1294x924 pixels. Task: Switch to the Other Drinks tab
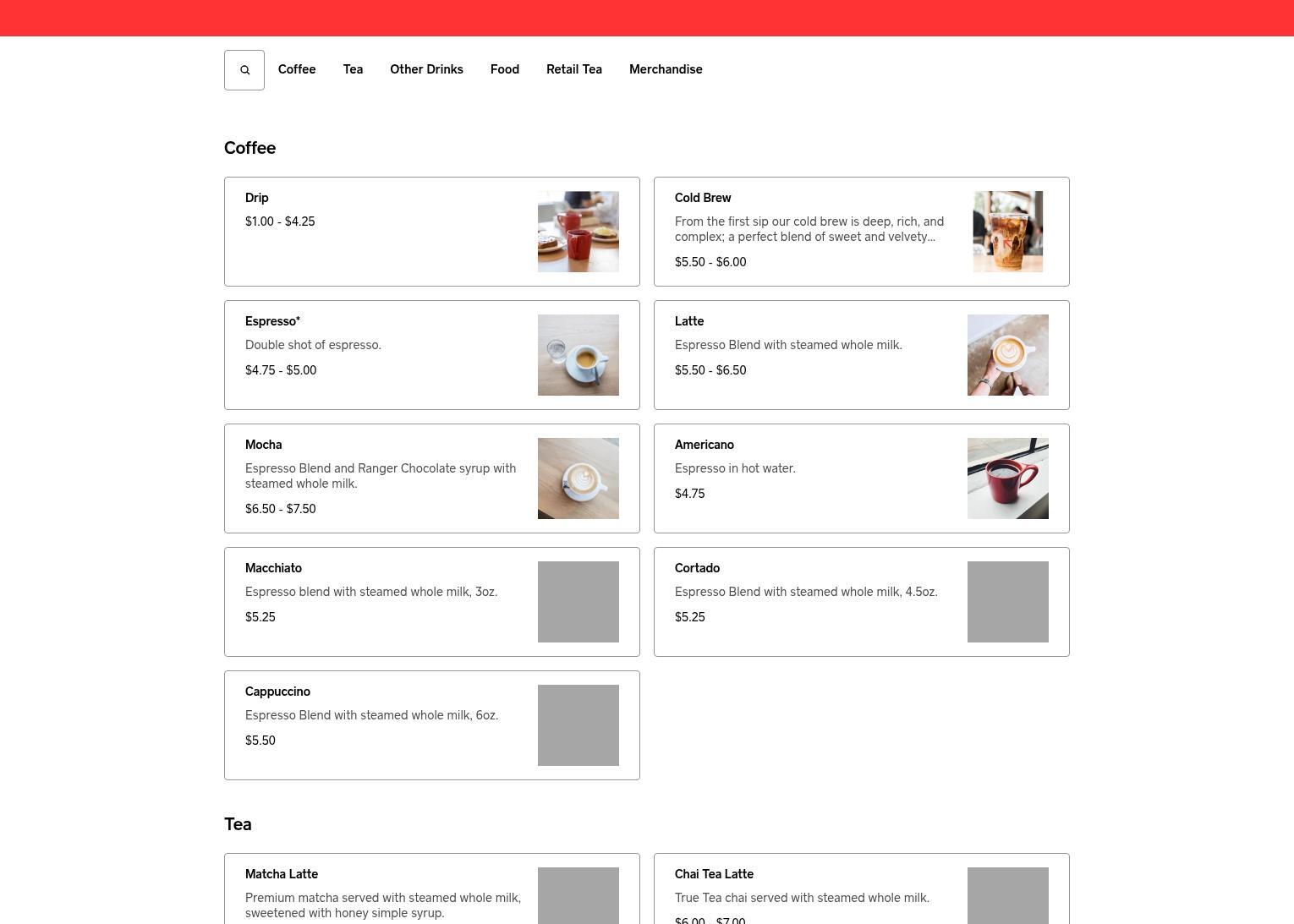(x=426, y=69)
